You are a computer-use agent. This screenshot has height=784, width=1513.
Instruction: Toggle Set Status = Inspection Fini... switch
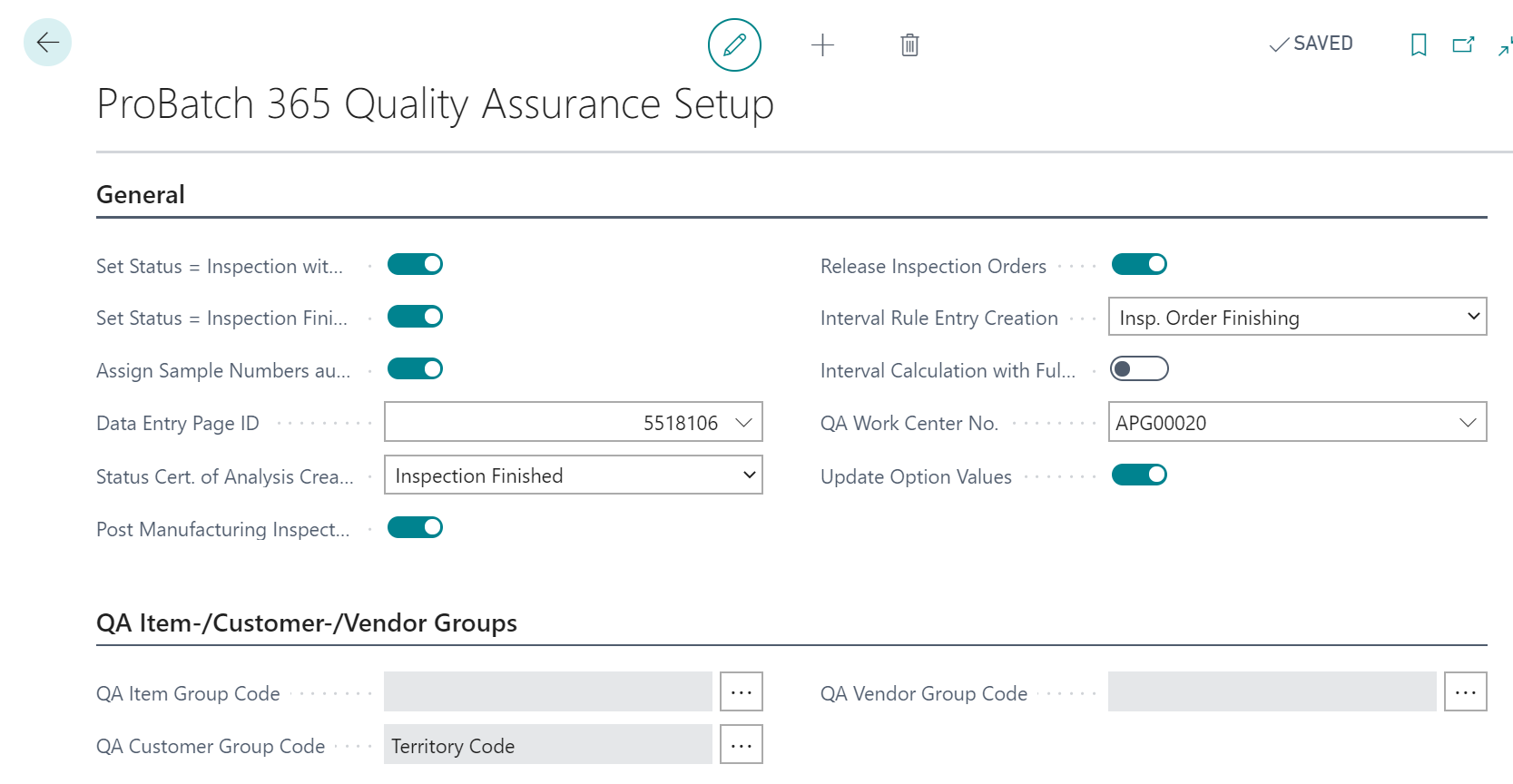pyautogui.click(x=415, y=317)
